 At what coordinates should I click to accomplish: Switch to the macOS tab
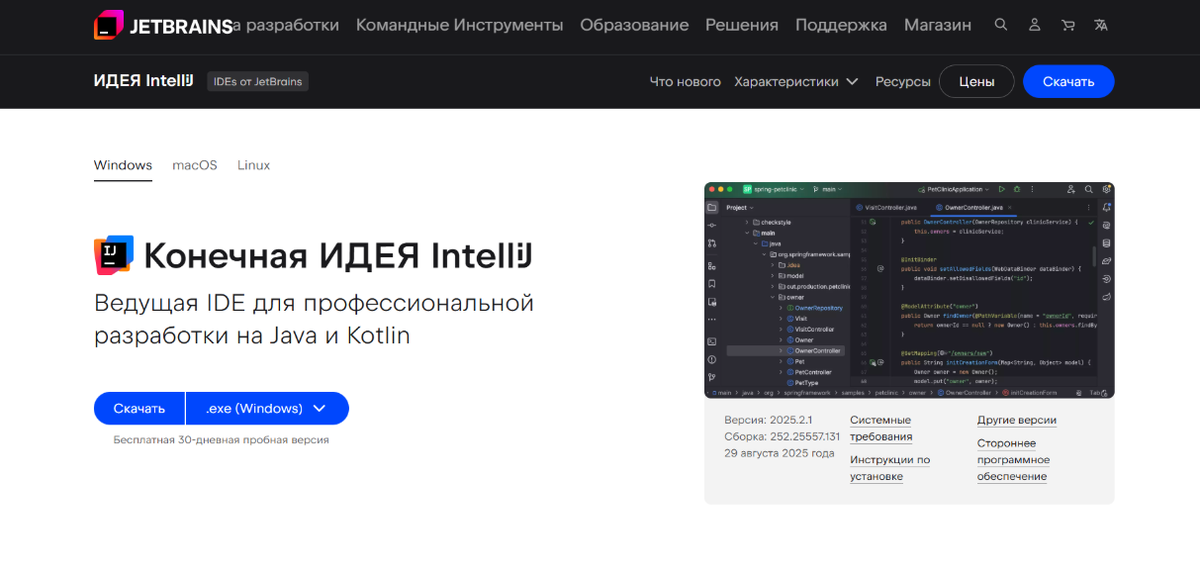[x=194, y=165]
